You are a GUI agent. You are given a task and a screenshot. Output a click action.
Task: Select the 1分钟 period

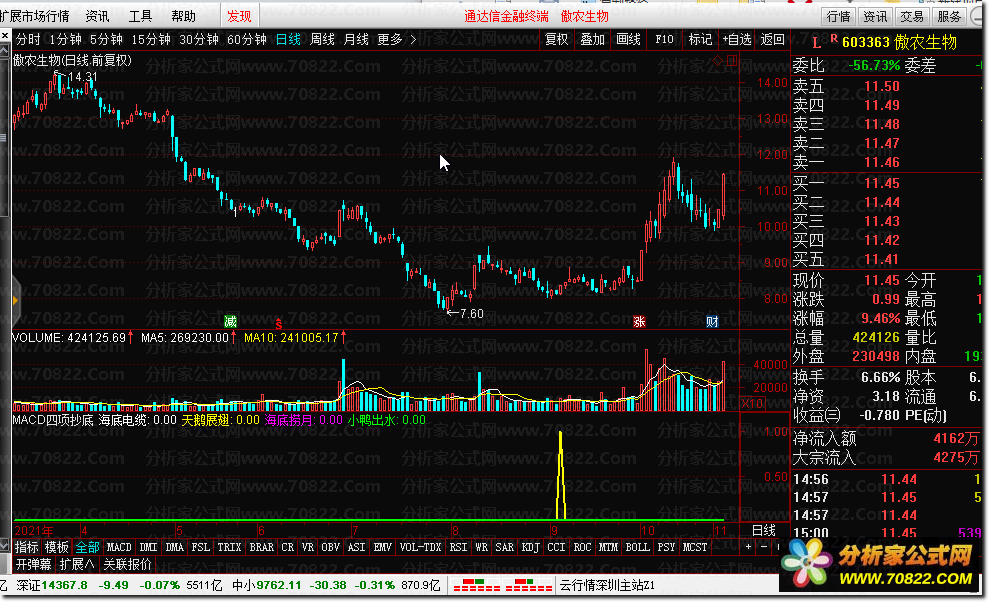click(65, 39)
